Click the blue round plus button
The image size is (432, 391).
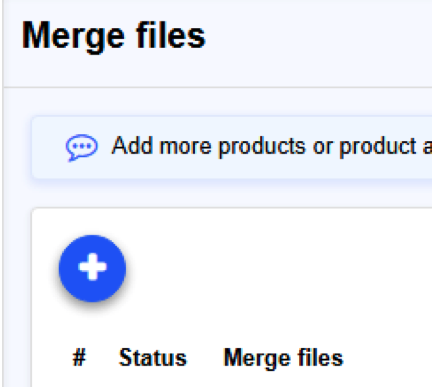92,268
